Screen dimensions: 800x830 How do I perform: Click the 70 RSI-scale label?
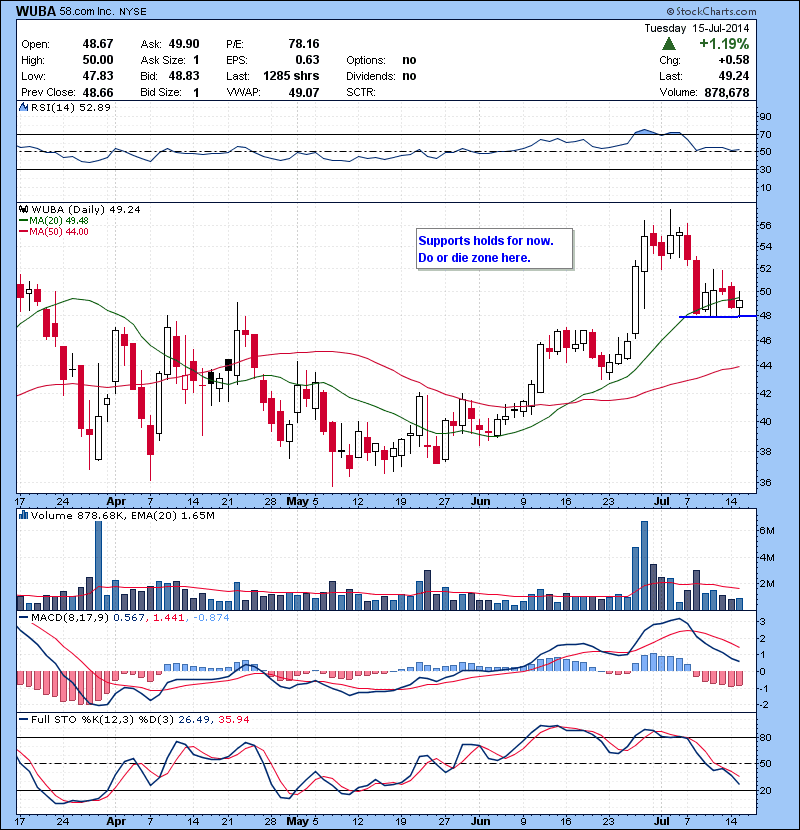tap(765, 134)
